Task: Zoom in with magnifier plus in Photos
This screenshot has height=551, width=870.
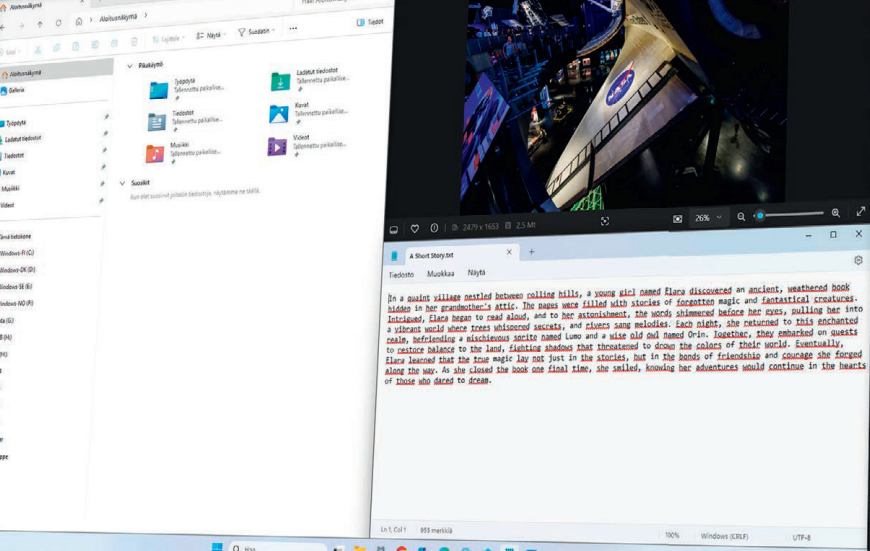Action: [836, 213]
